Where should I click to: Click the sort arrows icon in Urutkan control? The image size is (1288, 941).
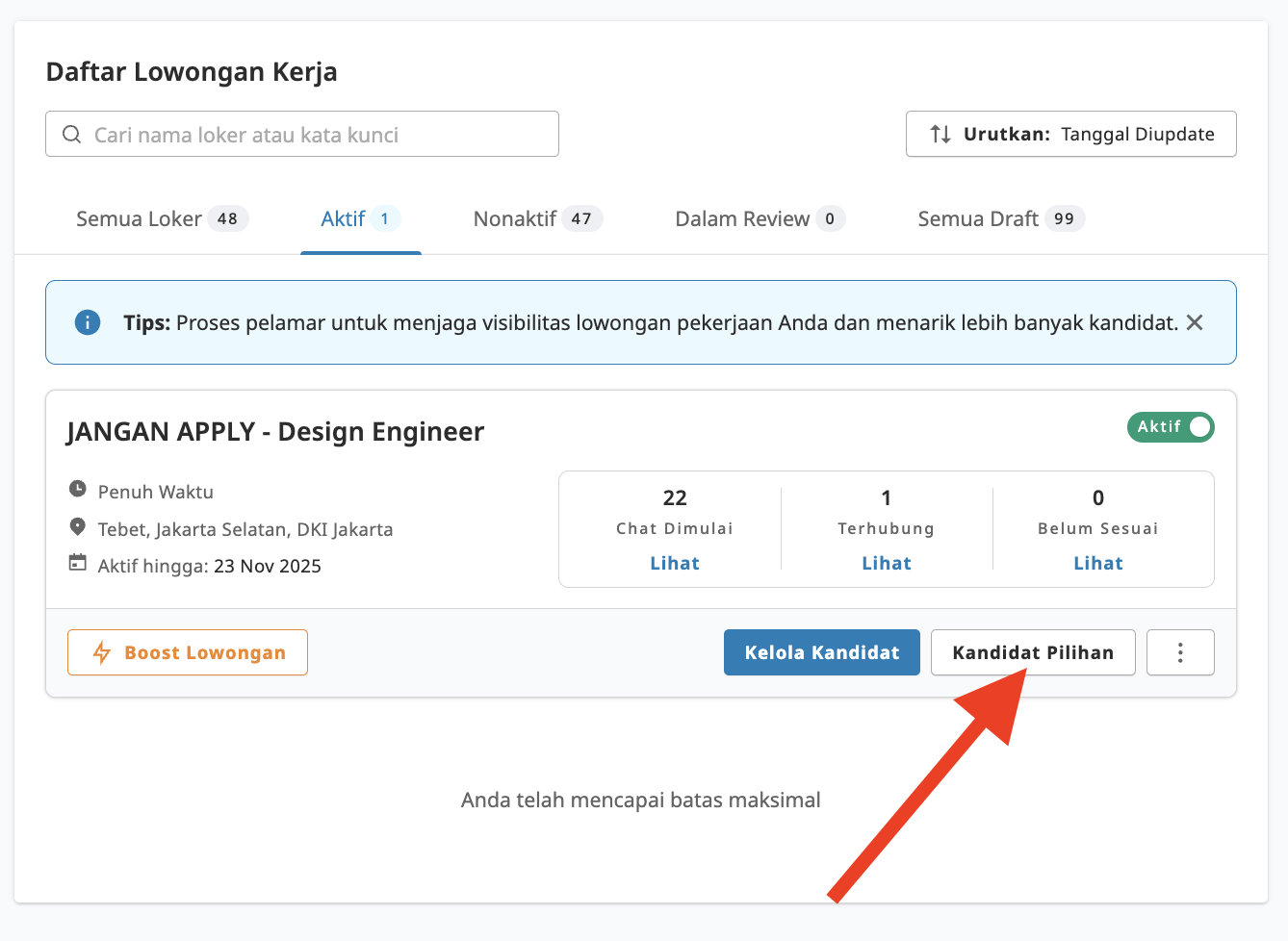click(940, 135)
